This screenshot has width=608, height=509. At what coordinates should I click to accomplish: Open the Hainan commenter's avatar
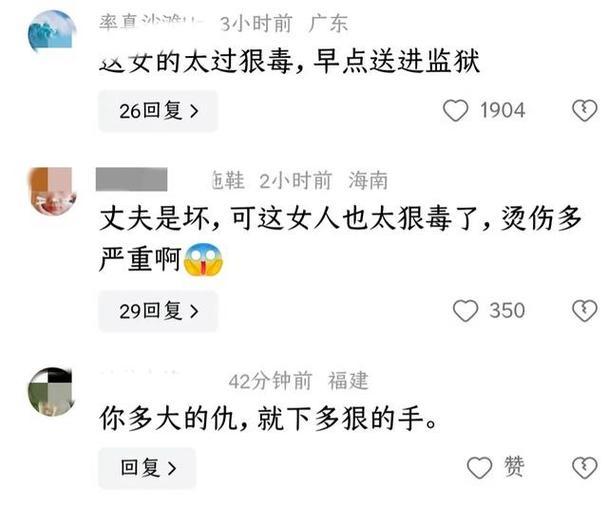52,191
